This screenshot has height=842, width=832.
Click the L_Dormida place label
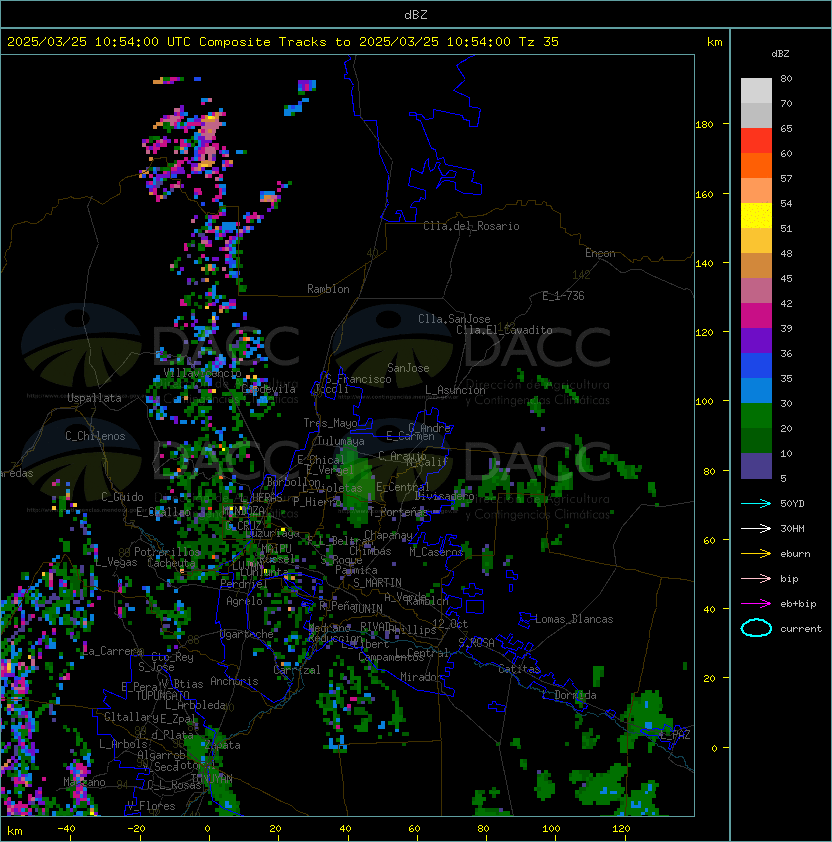pos(569,695)
